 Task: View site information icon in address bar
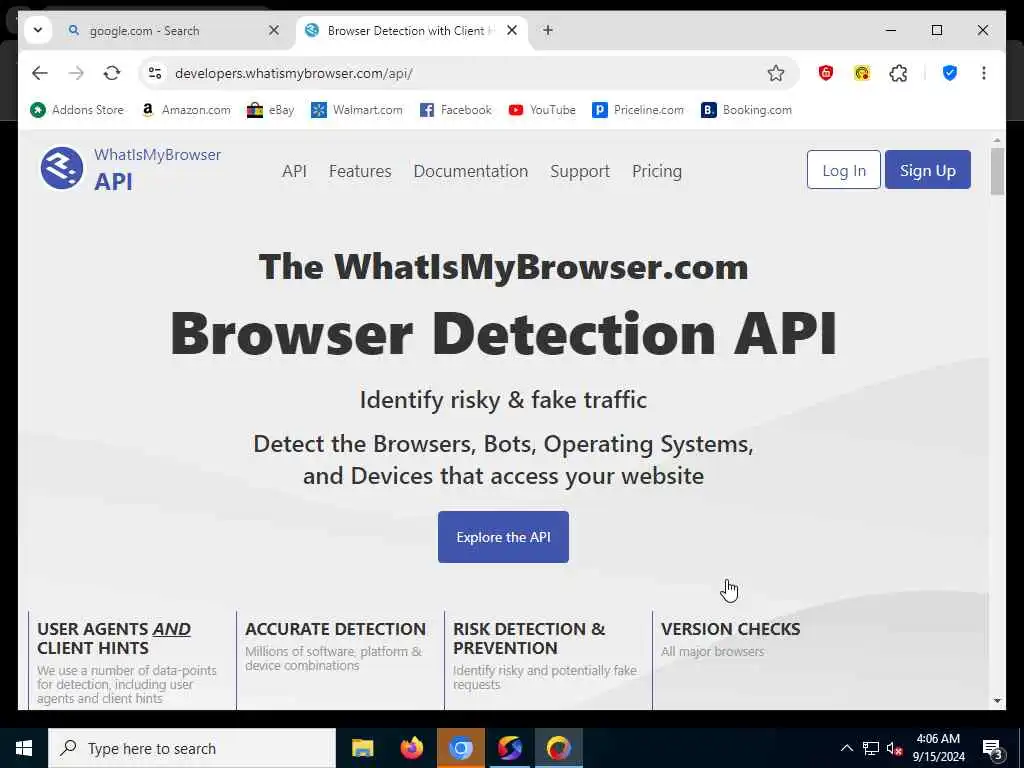pyautogui.click(x=155, y=73)
